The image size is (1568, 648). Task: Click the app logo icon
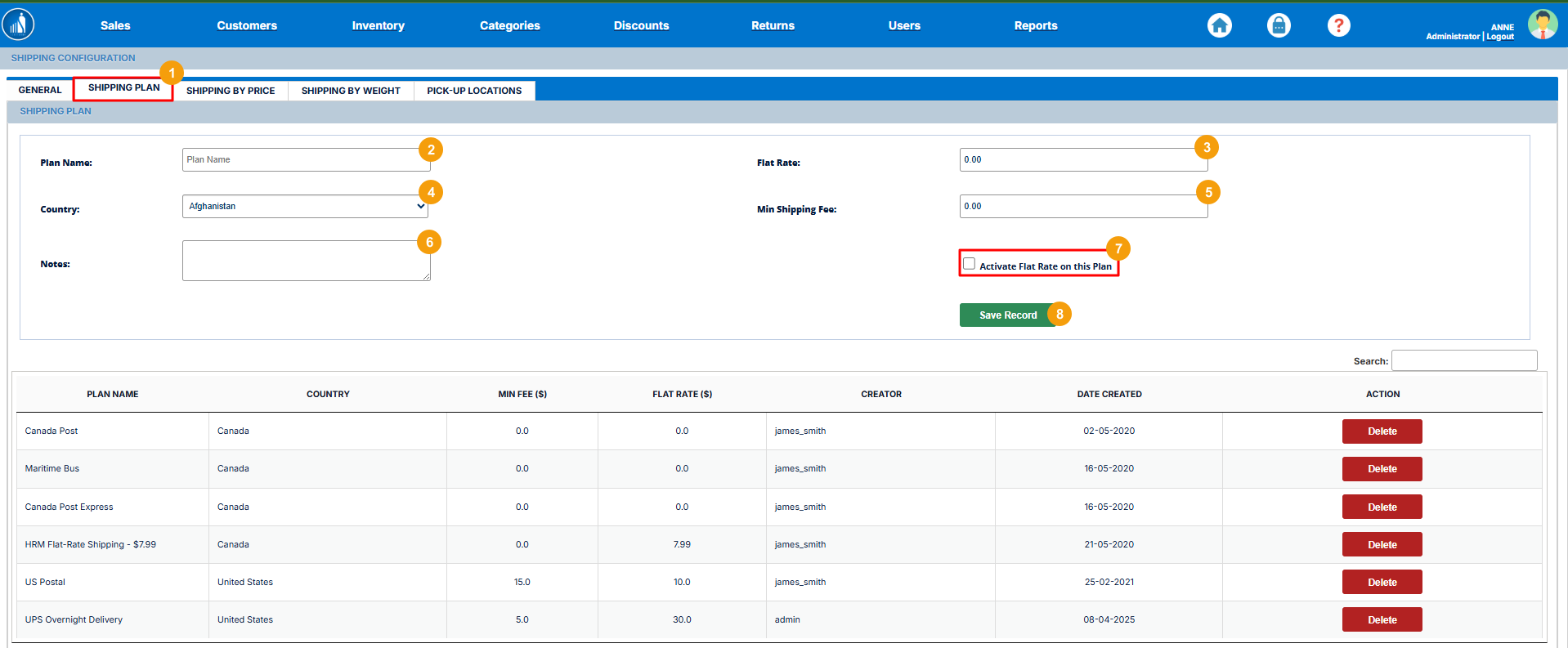[18, 25]
